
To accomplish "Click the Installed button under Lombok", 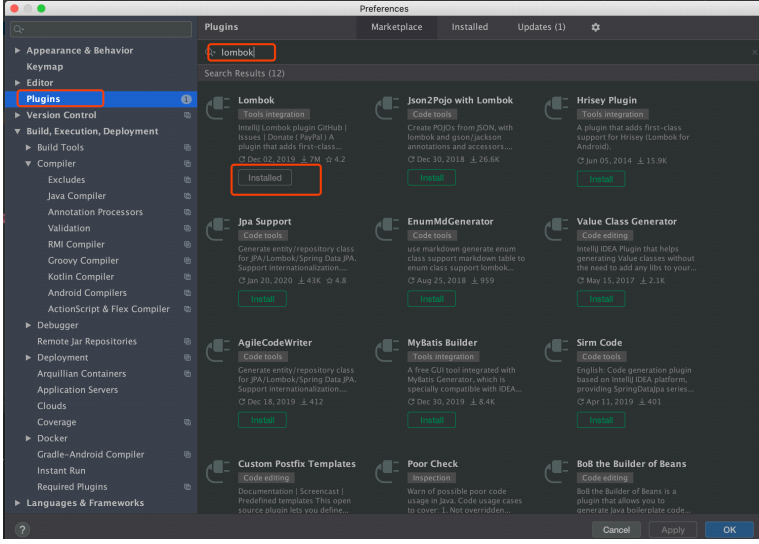I will click(x=265, y=178).
